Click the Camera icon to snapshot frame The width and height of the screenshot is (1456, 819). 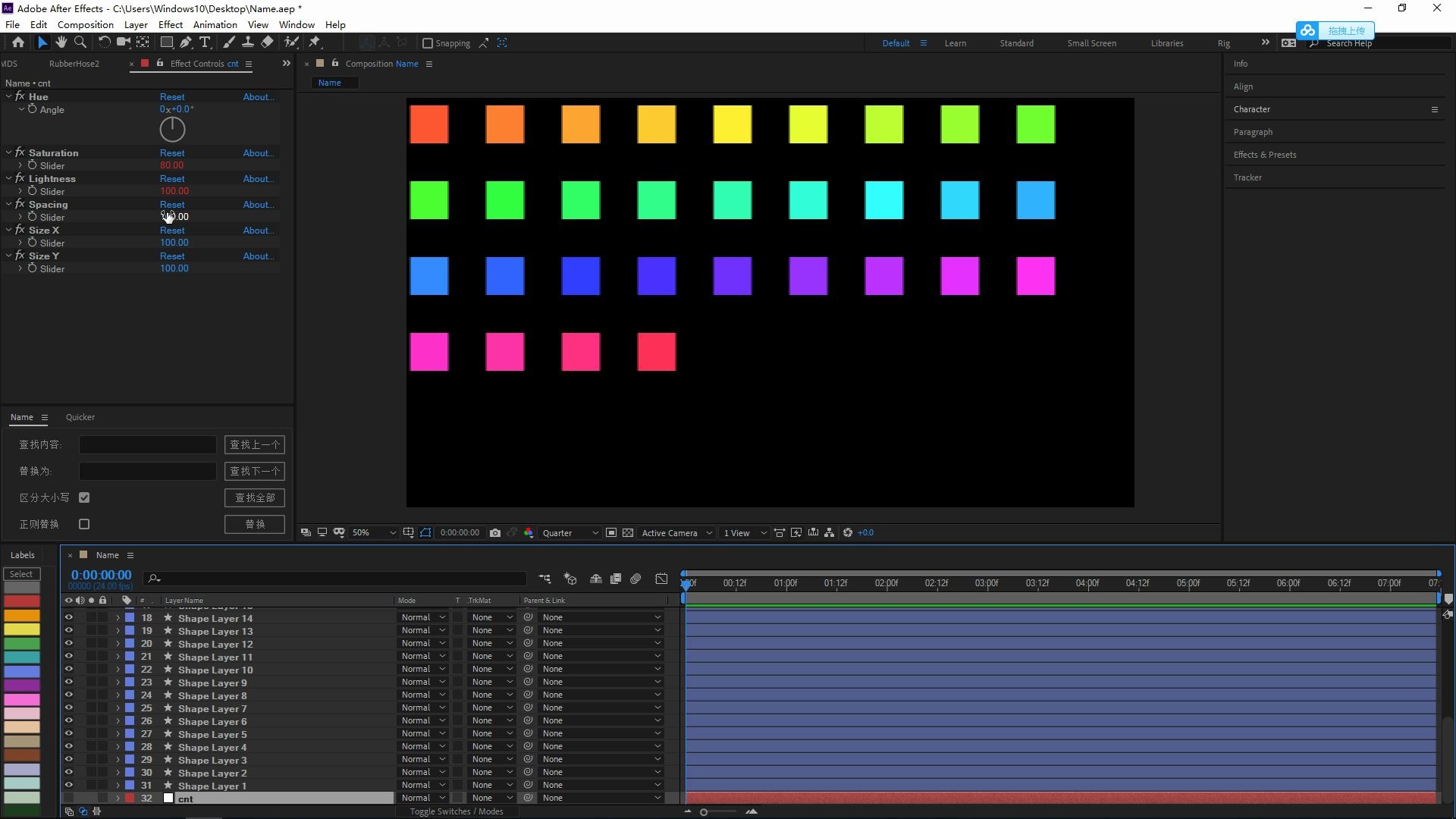coord(494,532)
